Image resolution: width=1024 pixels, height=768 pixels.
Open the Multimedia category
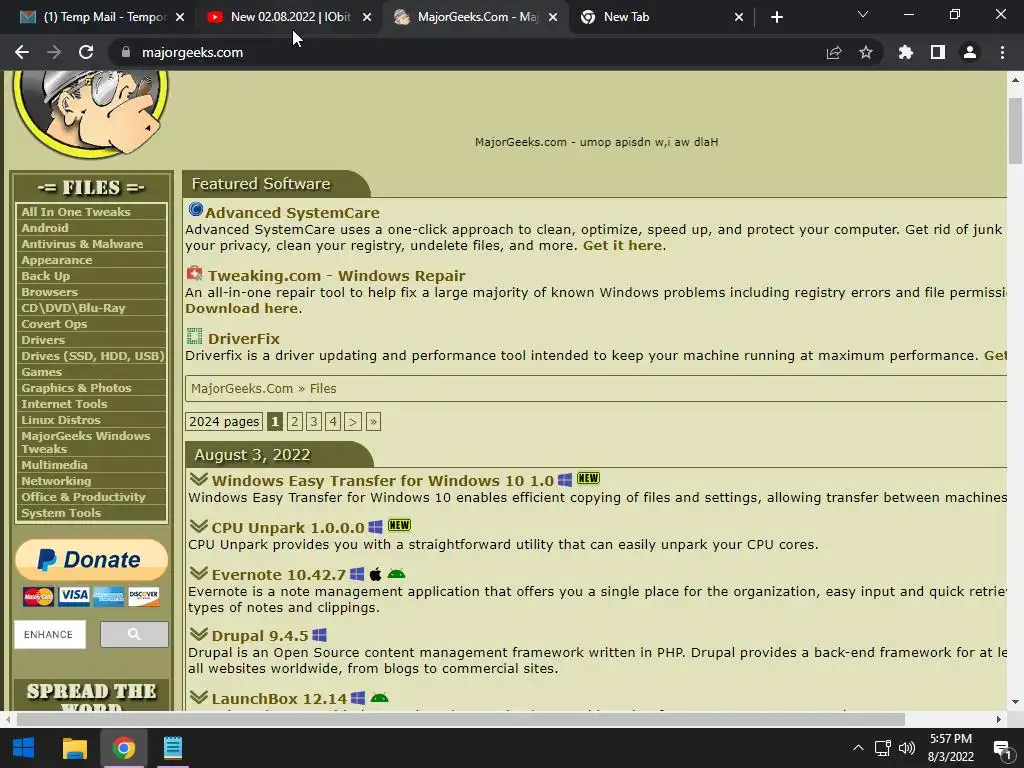click(54, 465)
